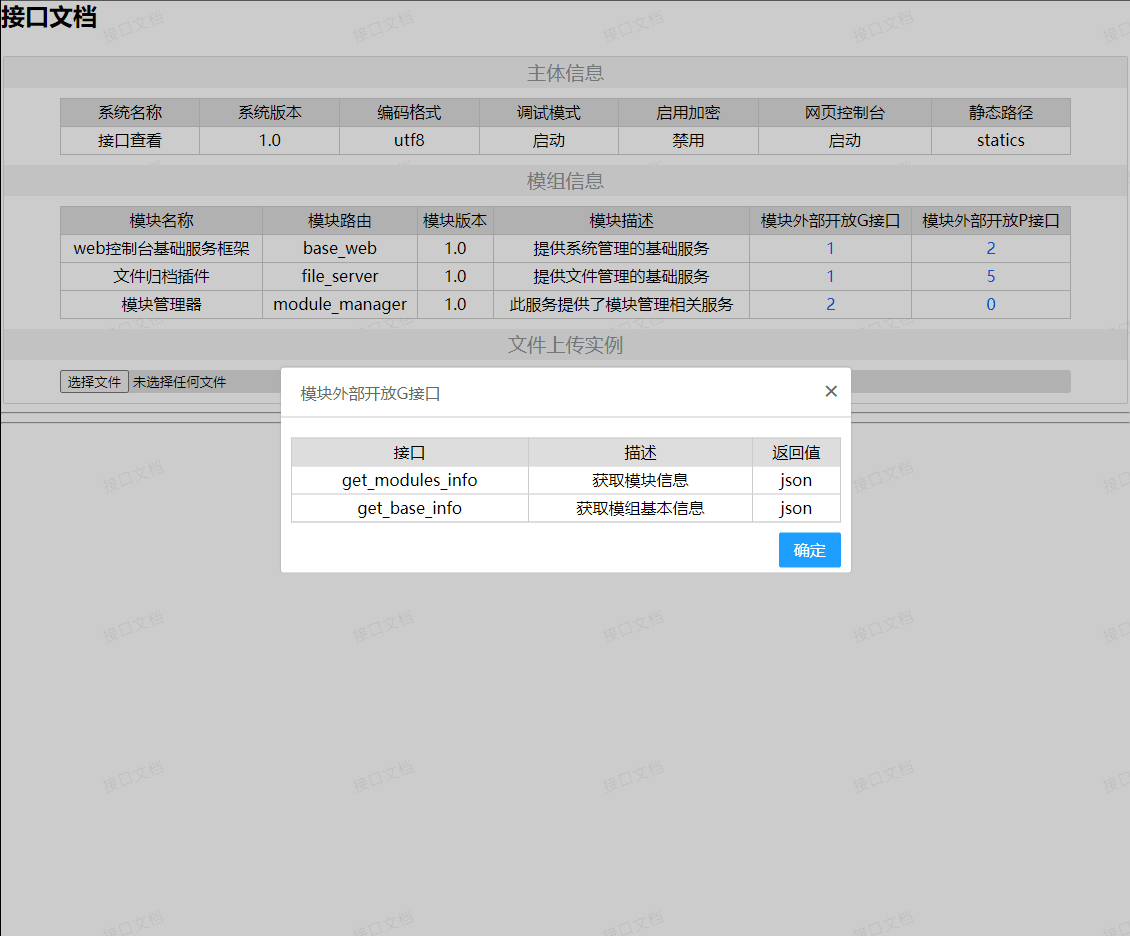Click the utf8 encoding value
1130x936 pixels.
409,141
